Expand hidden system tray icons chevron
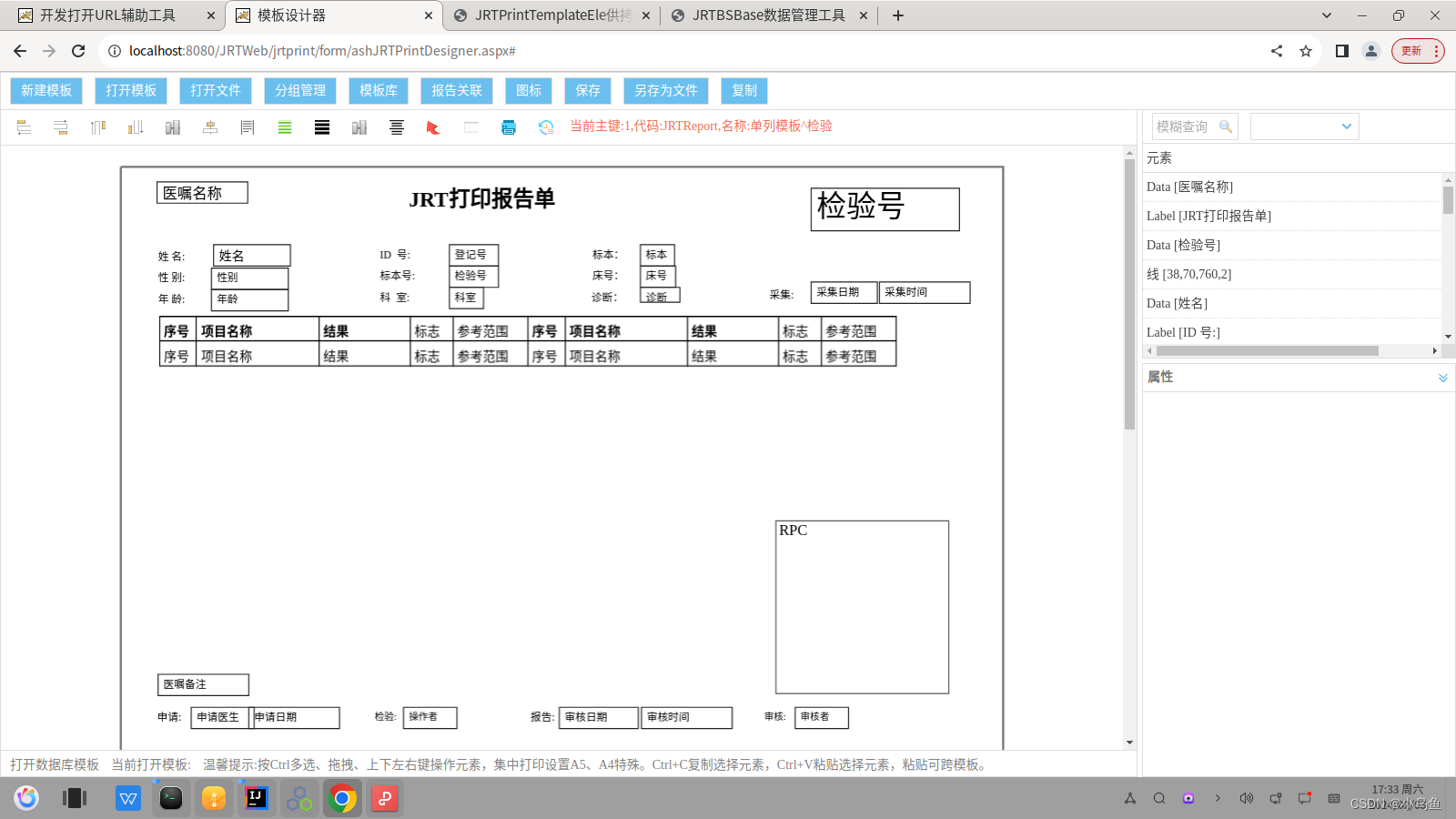Screen dimensions: 1456x819 click(x=1218, y=798)
